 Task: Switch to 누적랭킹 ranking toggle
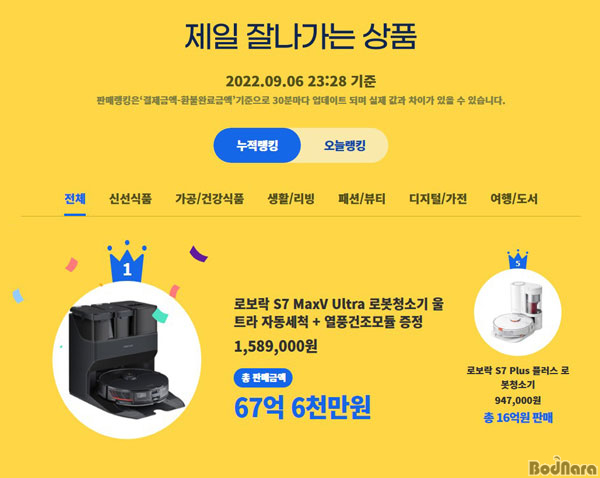(257, 145)
